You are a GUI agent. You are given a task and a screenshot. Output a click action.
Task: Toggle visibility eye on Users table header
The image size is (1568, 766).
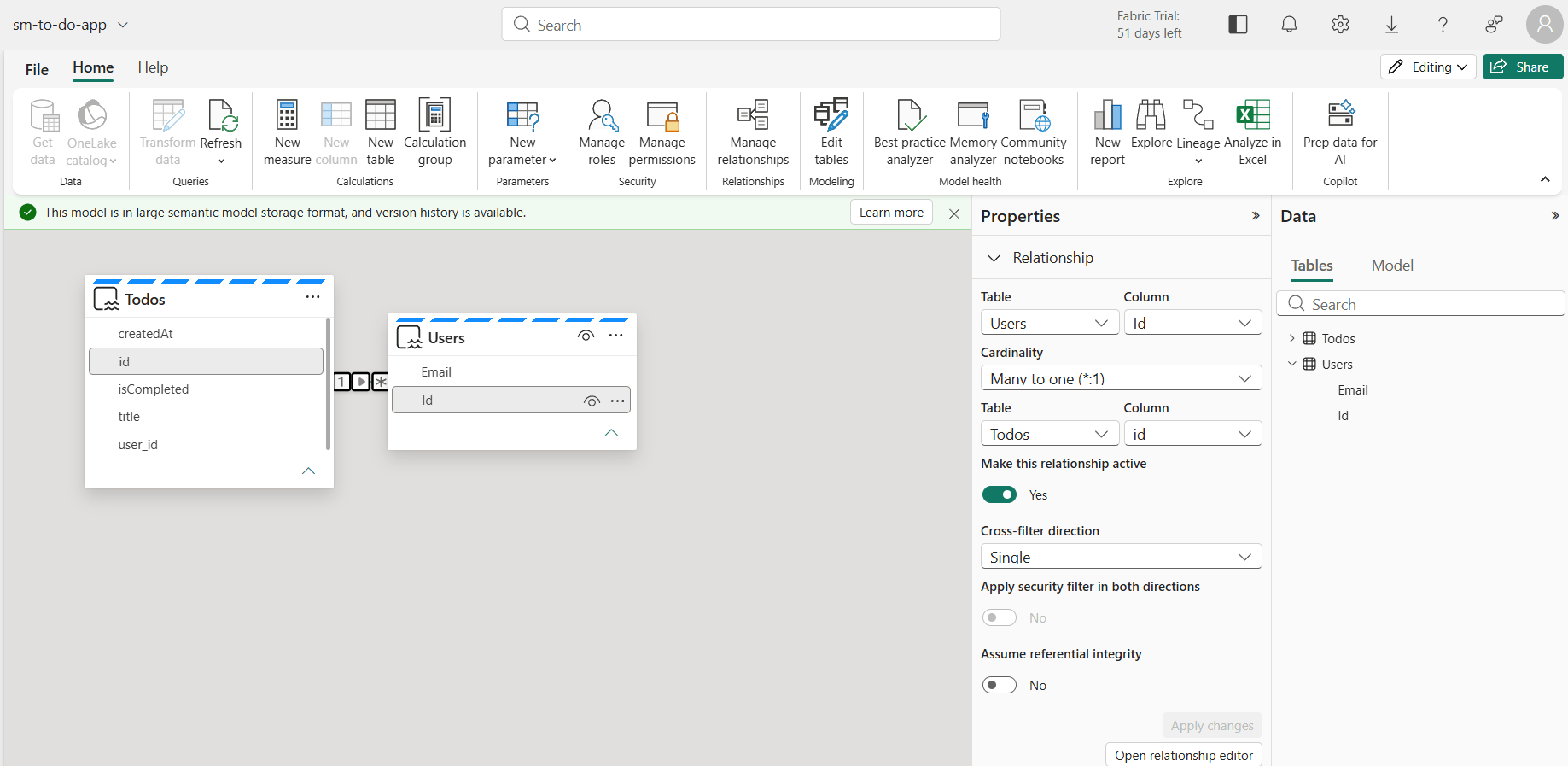[586, 336]
